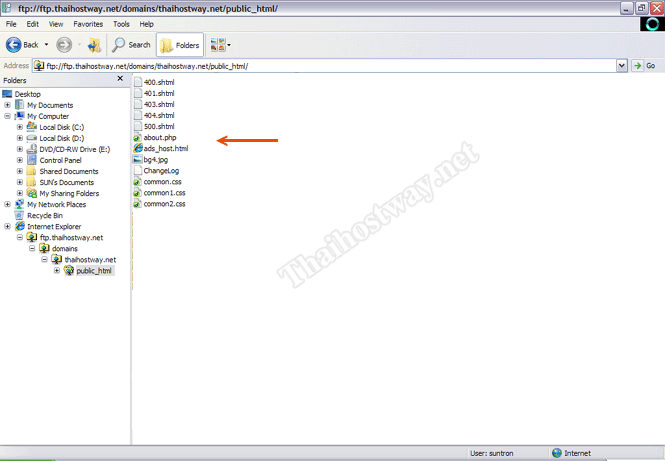This screenshot has height=461, width=665.
Task: Click the My Computer icon in the tree
Action: (x=20, y=116)
